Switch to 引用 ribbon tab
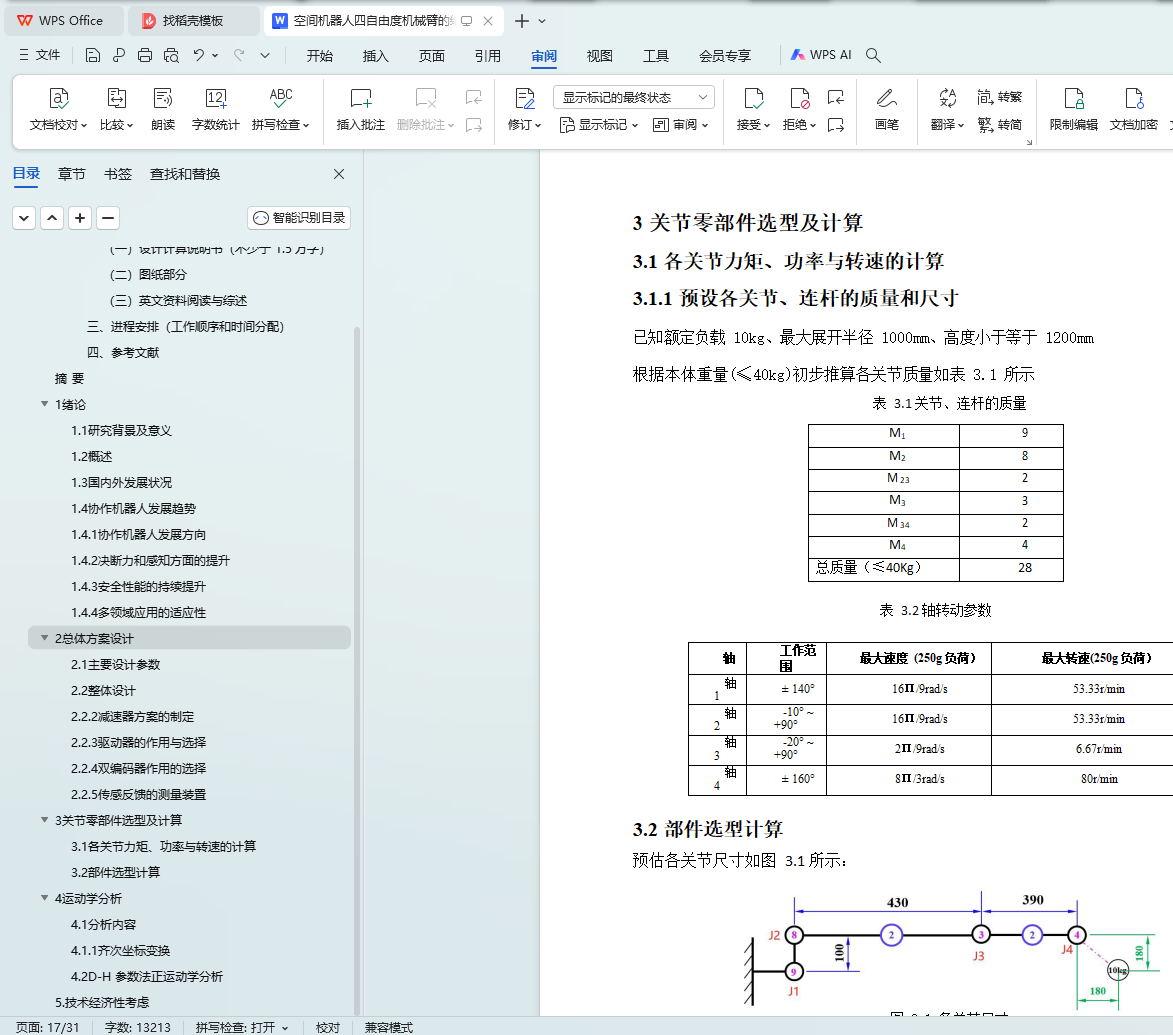1173x1035 pixels. click(x=488, y=55)
